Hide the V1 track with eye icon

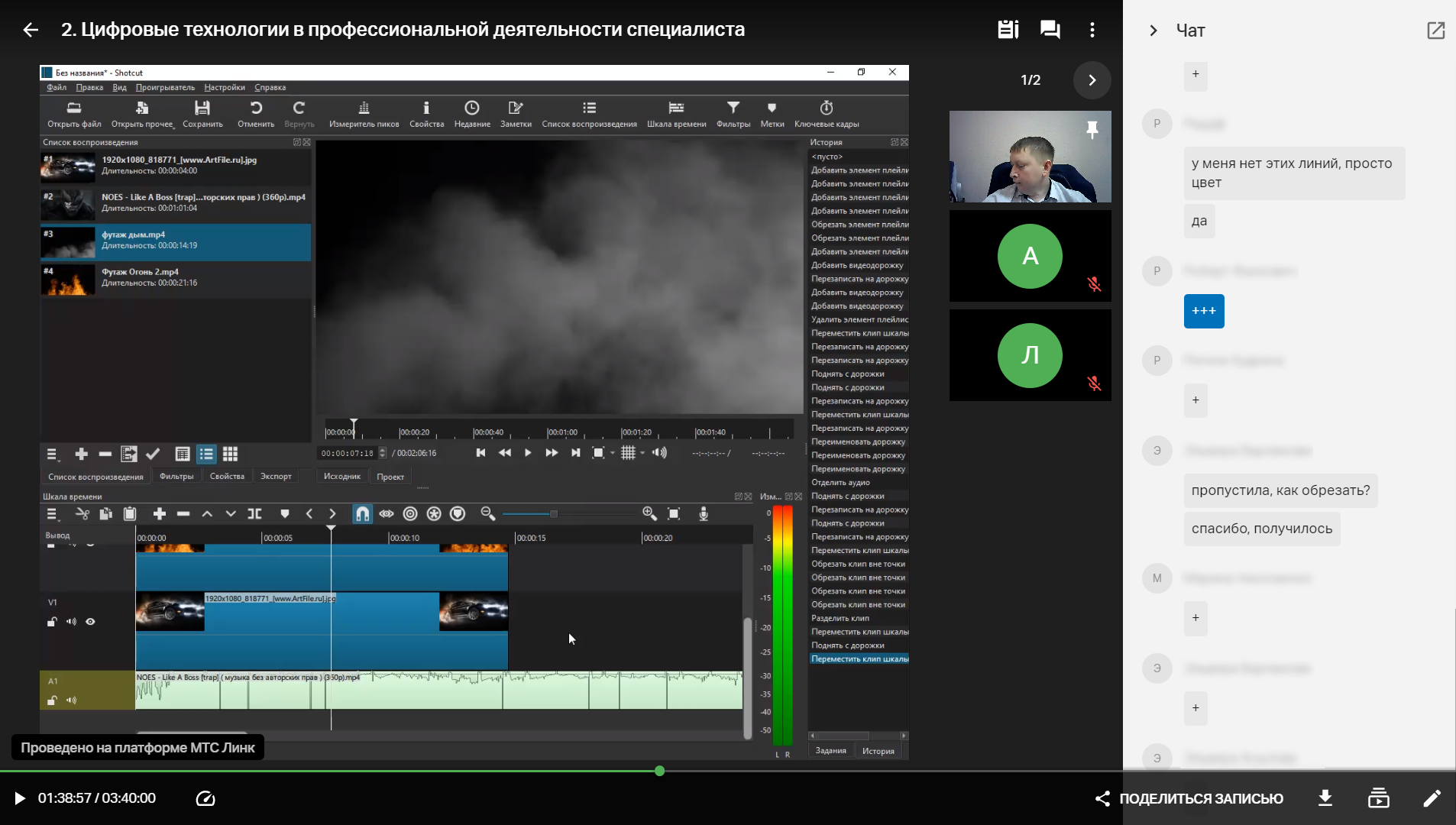click(90, 622)
